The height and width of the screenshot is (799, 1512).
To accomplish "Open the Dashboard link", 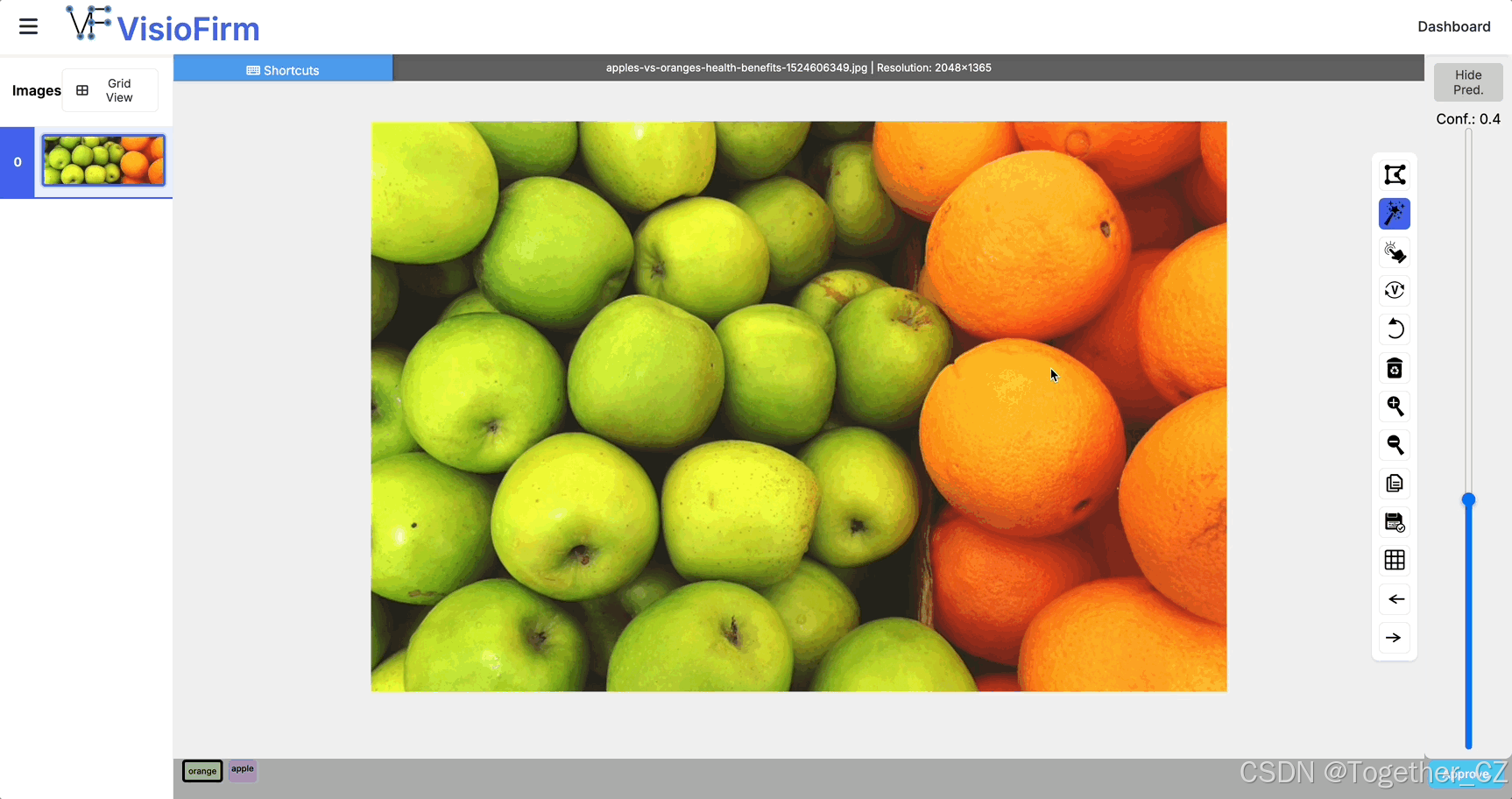I will (x=1453, y=26).
